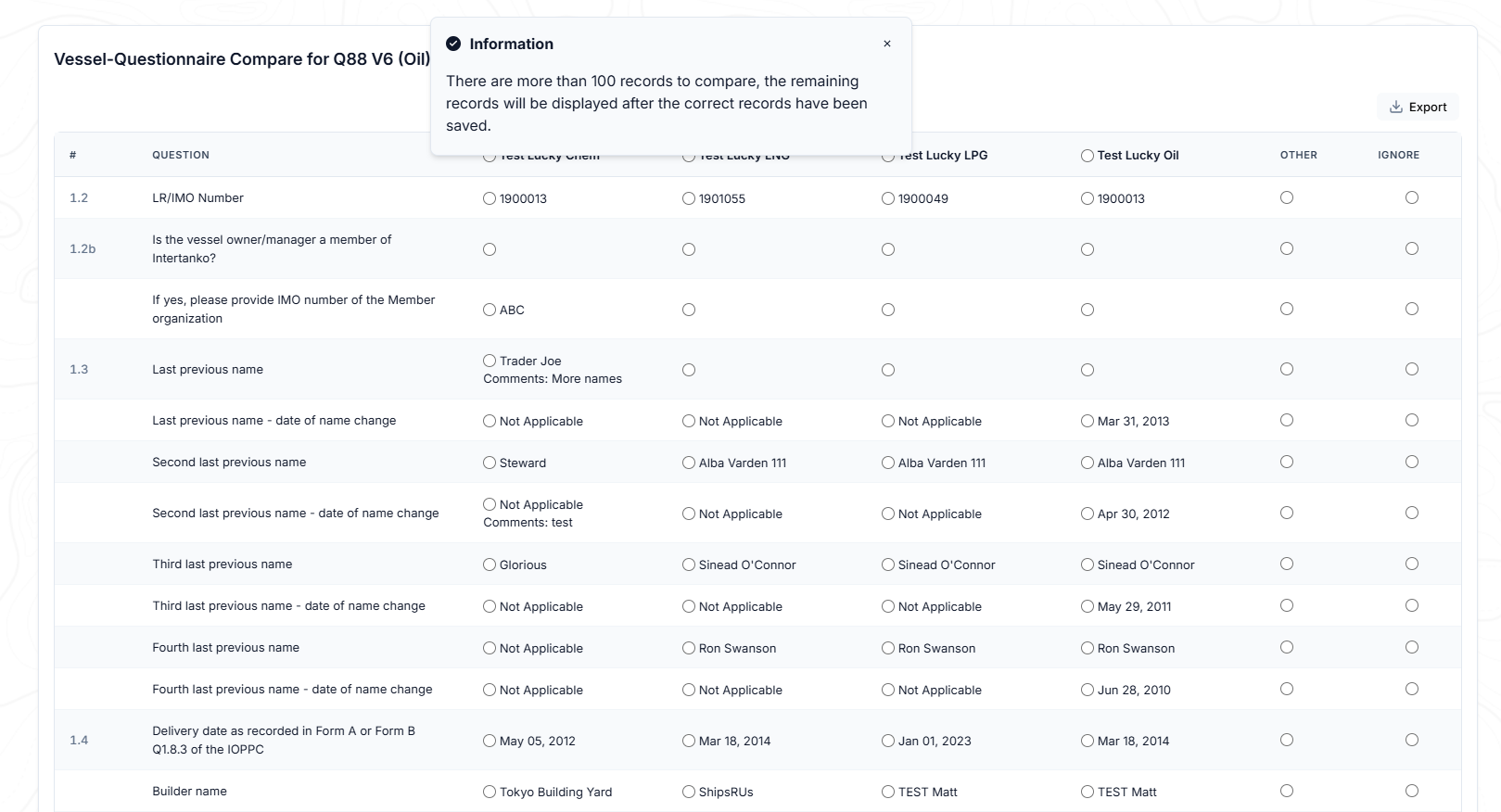Select TEST Matt under Test Lucky Oil column
The image size is (1501, 812).
[1088, 792]
